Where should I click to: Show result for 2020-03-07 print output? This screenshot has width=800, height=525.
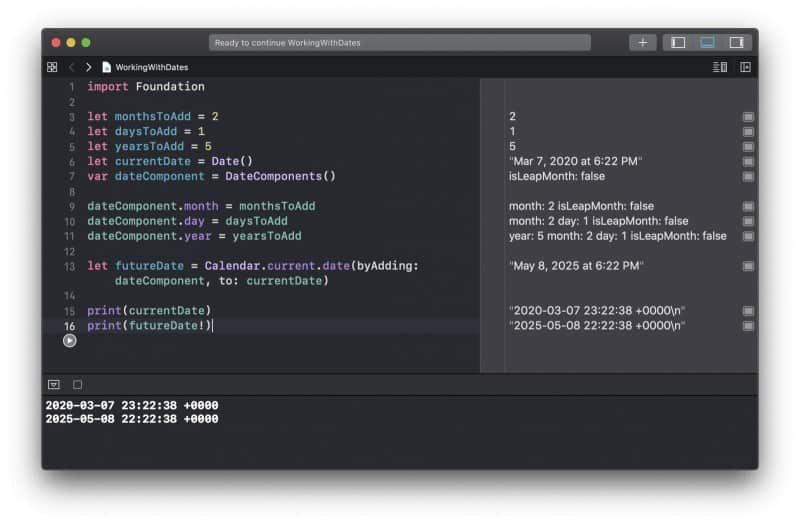click(748, 311)
